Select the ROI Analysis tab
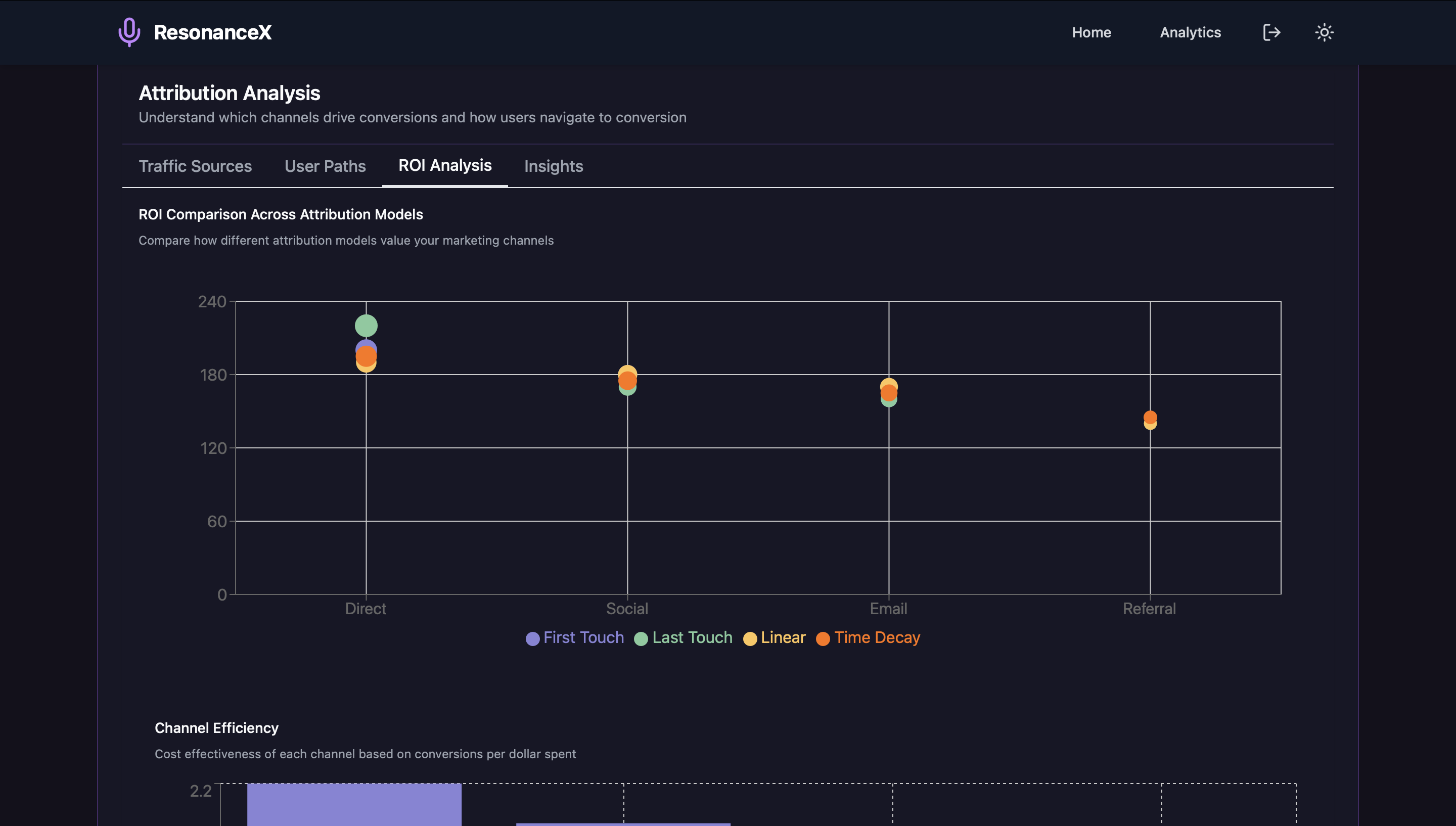The image size is (1456, 826). tap(445, 165)
